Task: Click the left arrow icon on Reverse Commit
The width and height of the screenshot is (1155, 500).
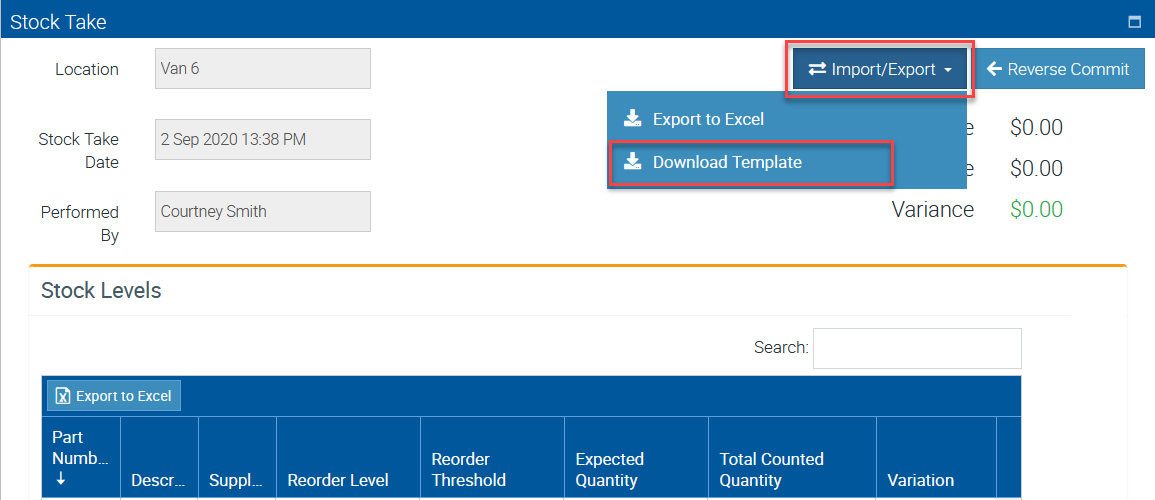Action: (994, 69)
